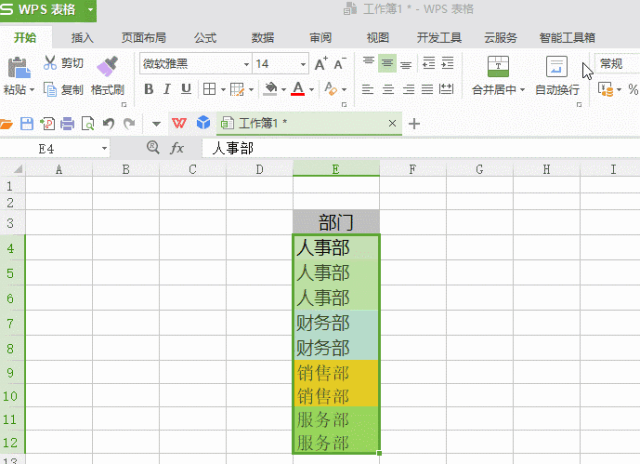Click the Print icon
The image size is (640, 464).
pos(67,123)
